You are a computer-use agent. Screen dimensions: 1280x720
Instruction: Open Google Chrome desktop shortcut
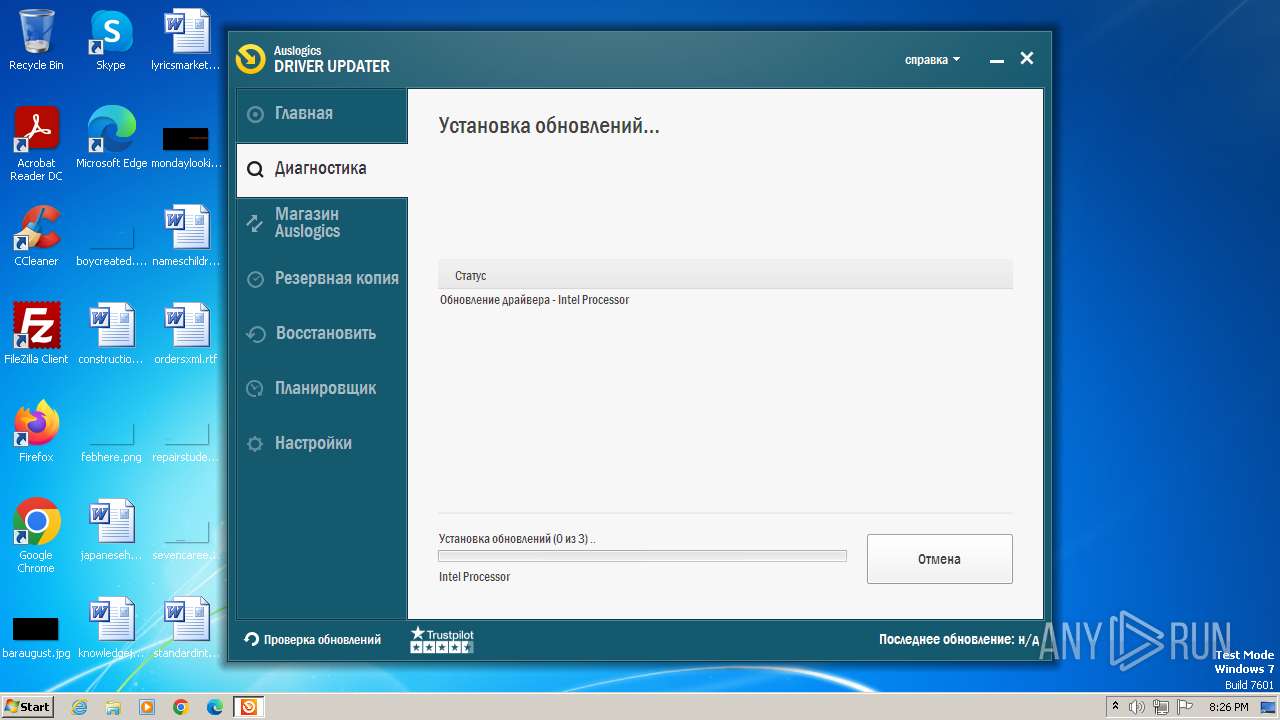click(36, 535)
